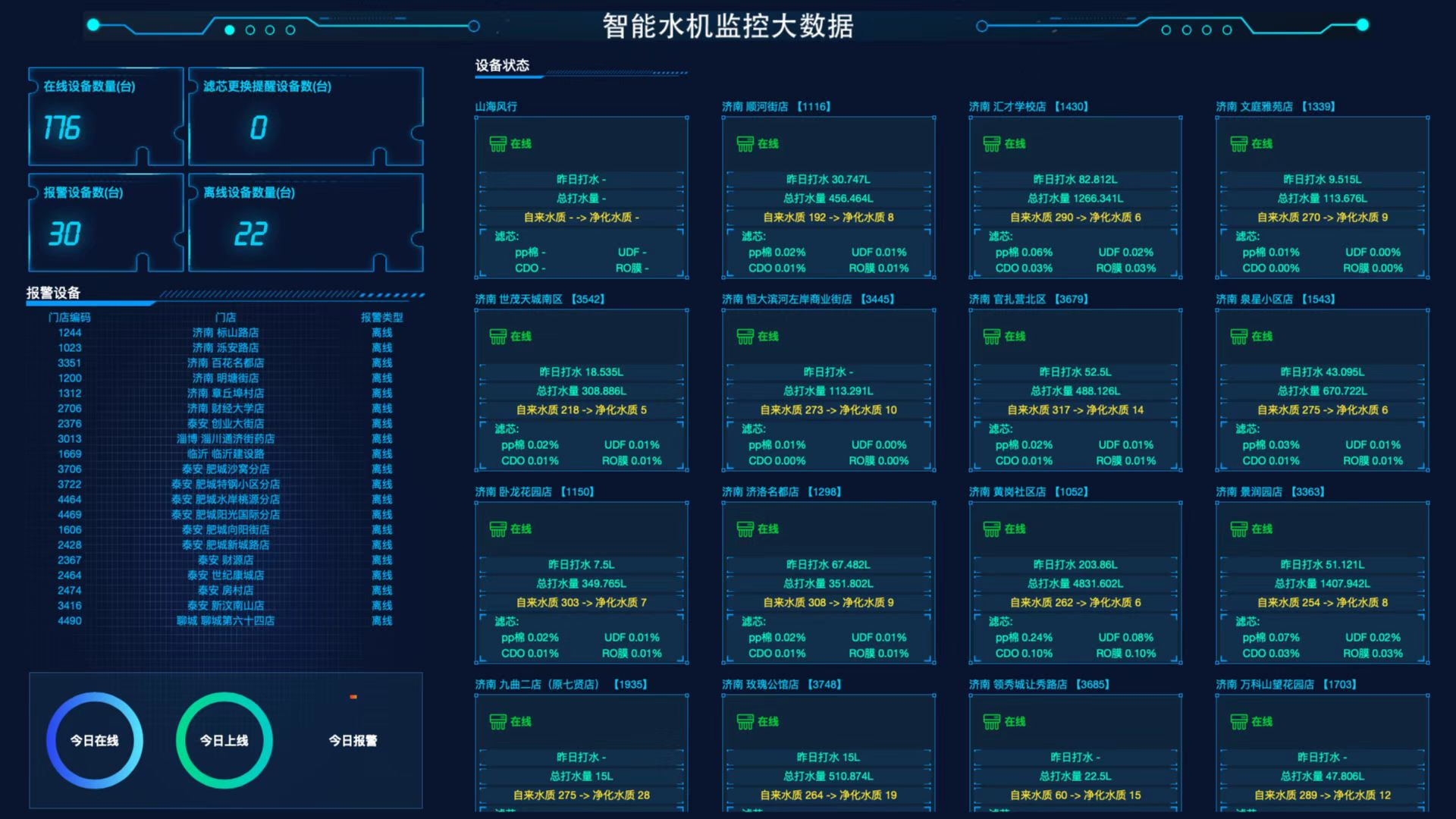Click store title 济南 黄岗社区店【1052】
The width and height of the screenshot is (1456, 819).
[x=1029, y=492]
